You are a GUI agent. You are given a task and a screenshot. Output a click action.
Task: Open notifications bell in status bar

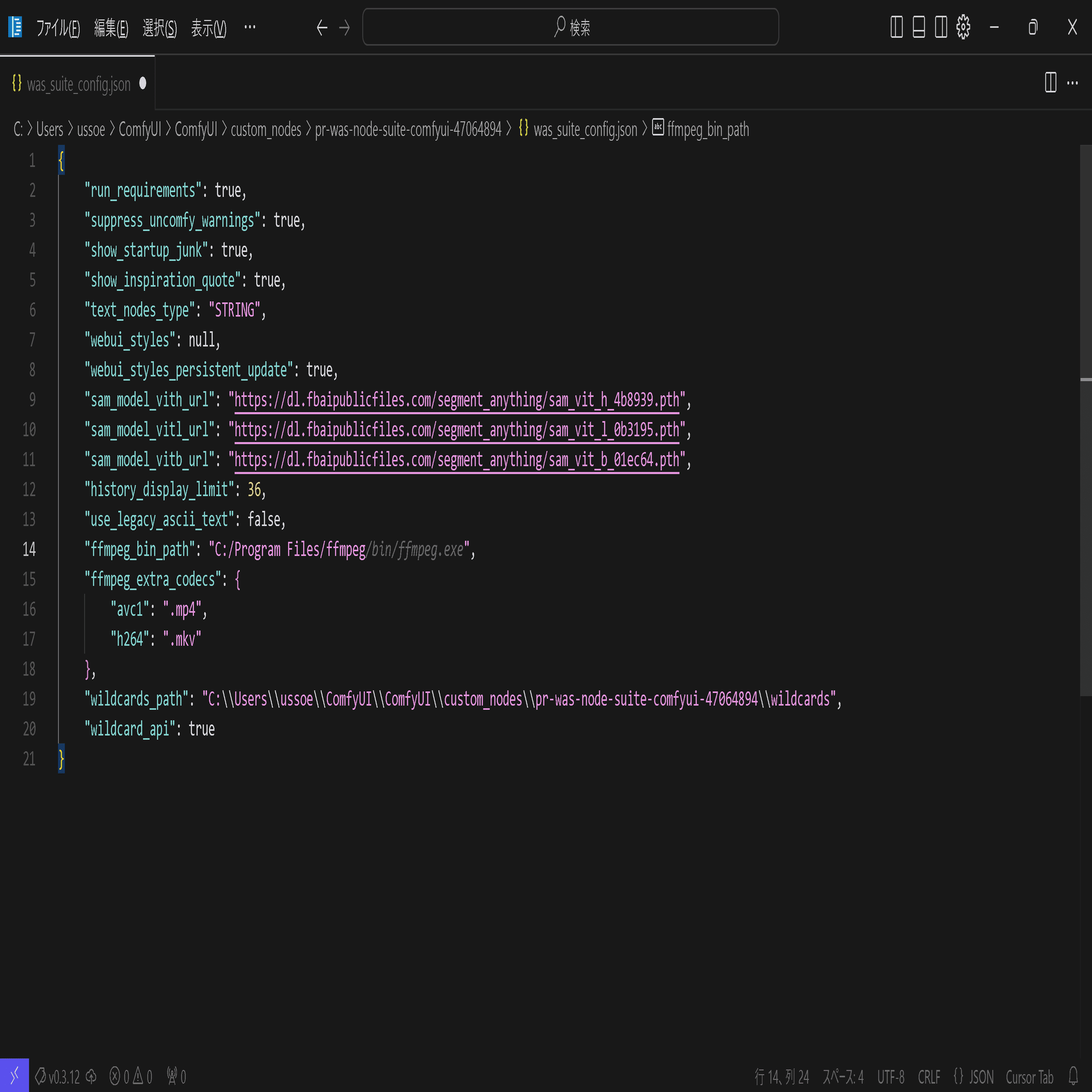(1073, 1076)
